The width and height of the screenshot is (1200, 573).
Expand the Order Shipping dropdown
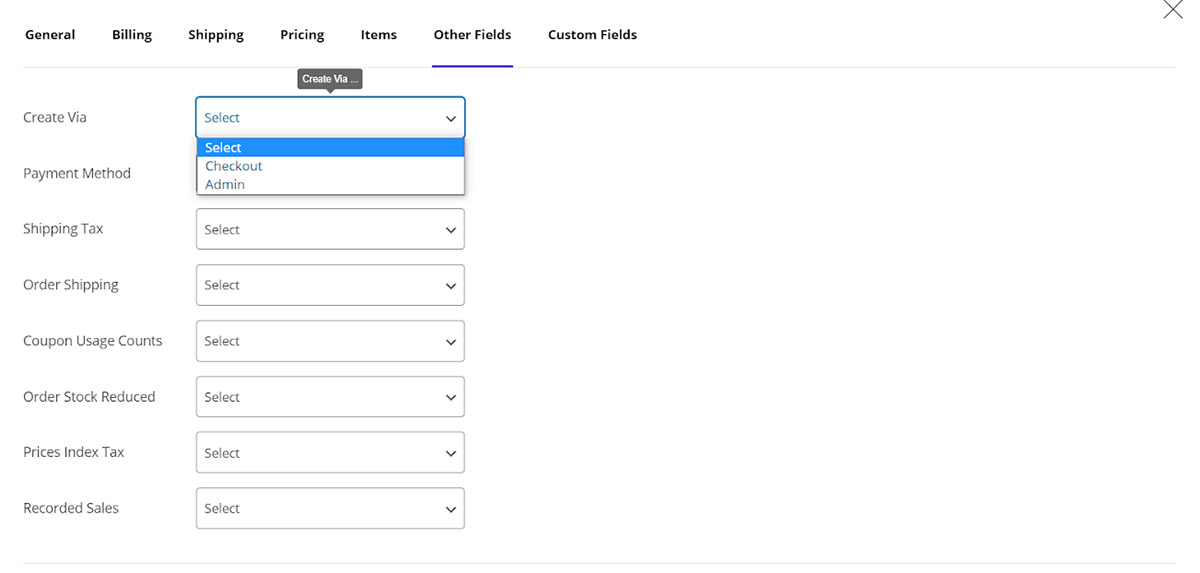tap(330, 285)
